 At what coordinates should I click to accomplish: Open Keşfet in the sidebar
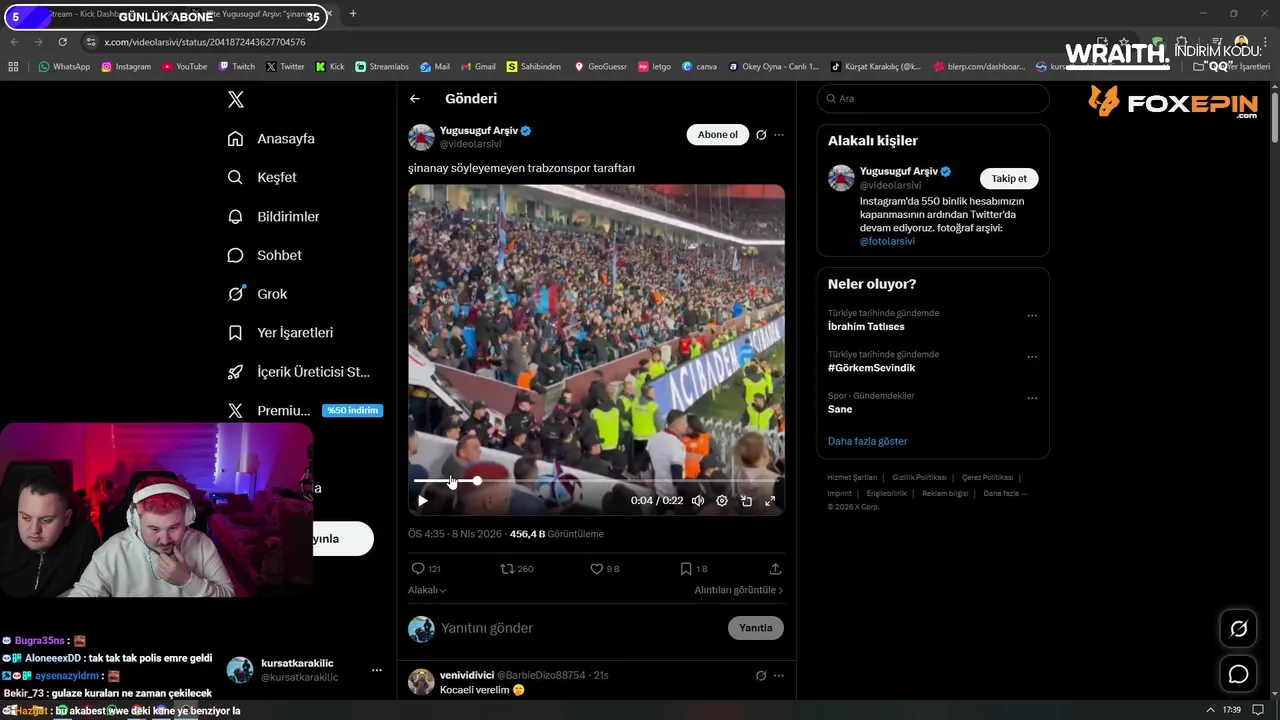click(x=262, y=177)
